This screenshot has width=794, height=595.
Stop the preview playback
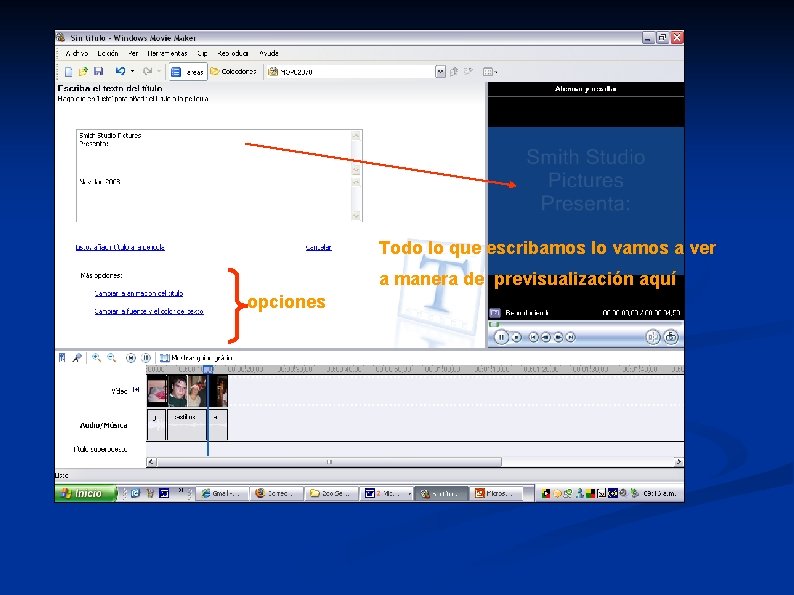click(x=516, y=337)
